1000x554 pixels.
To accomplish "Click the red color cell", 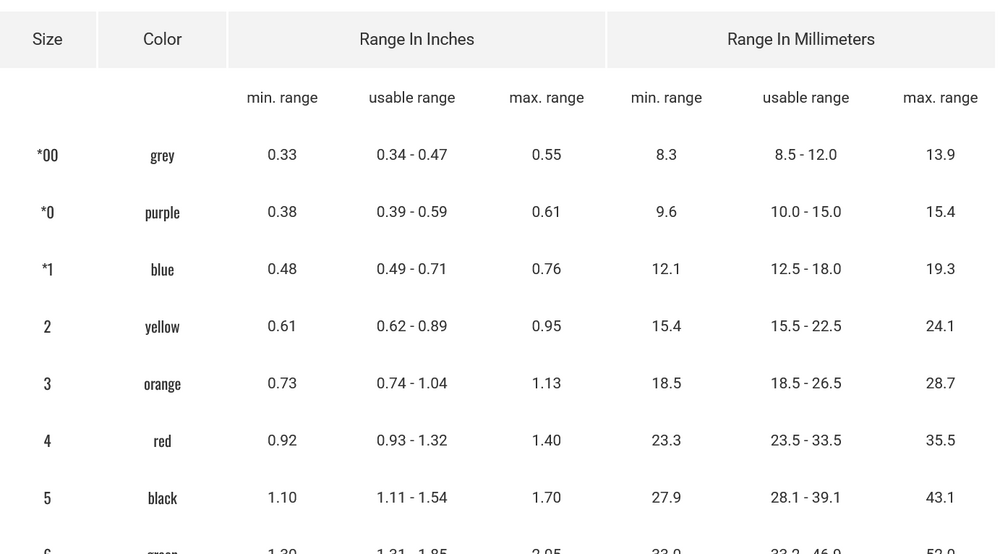I will 162,441.
